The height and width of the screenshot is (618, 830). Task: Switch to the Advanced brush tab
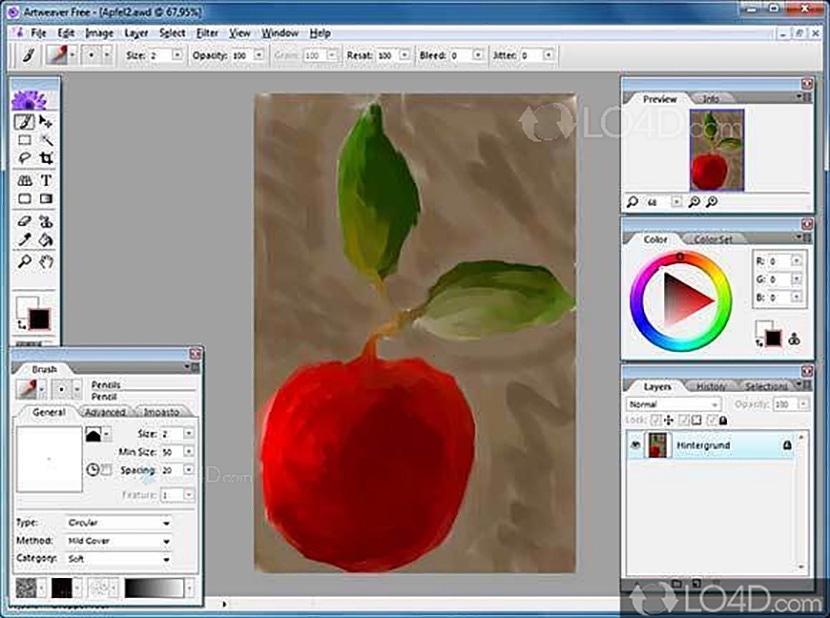pyautogui.click(x=105, y=412)
